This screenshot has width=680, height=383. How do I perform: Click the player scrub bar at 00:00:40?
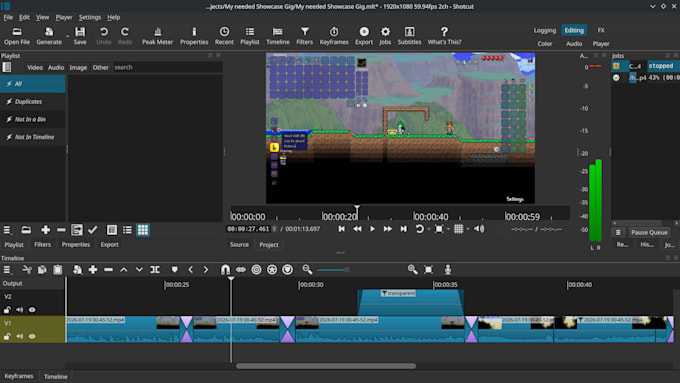(x=414, y=216)
